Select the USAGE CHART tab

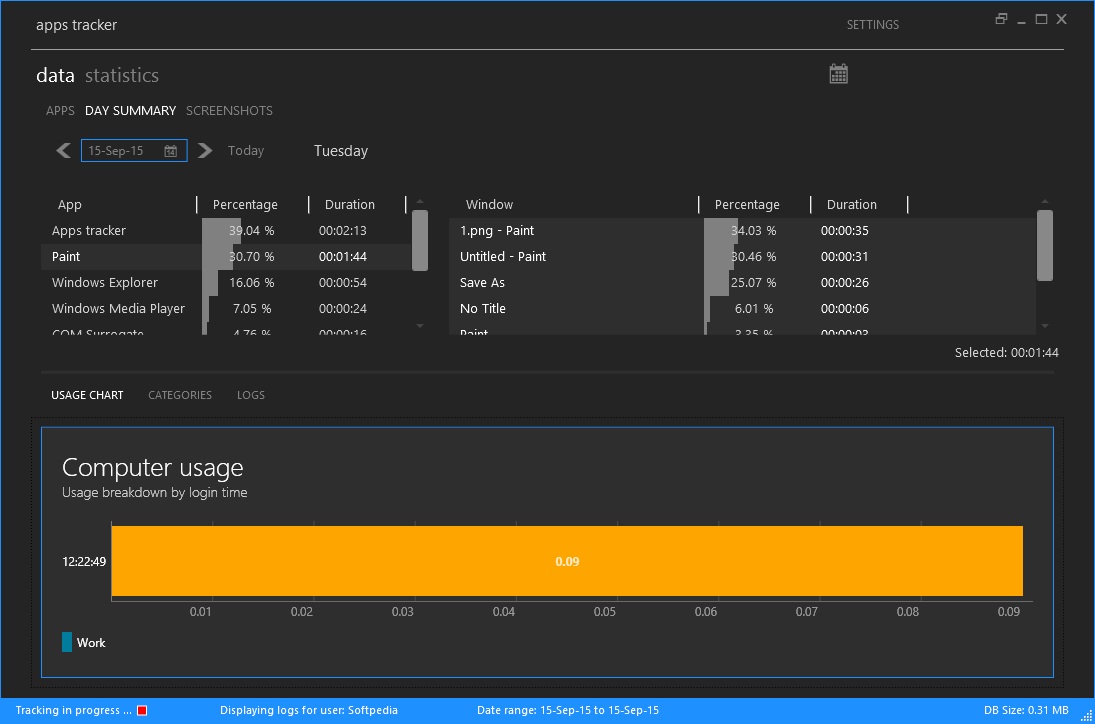pyautogui.click(x=87, y=395)
